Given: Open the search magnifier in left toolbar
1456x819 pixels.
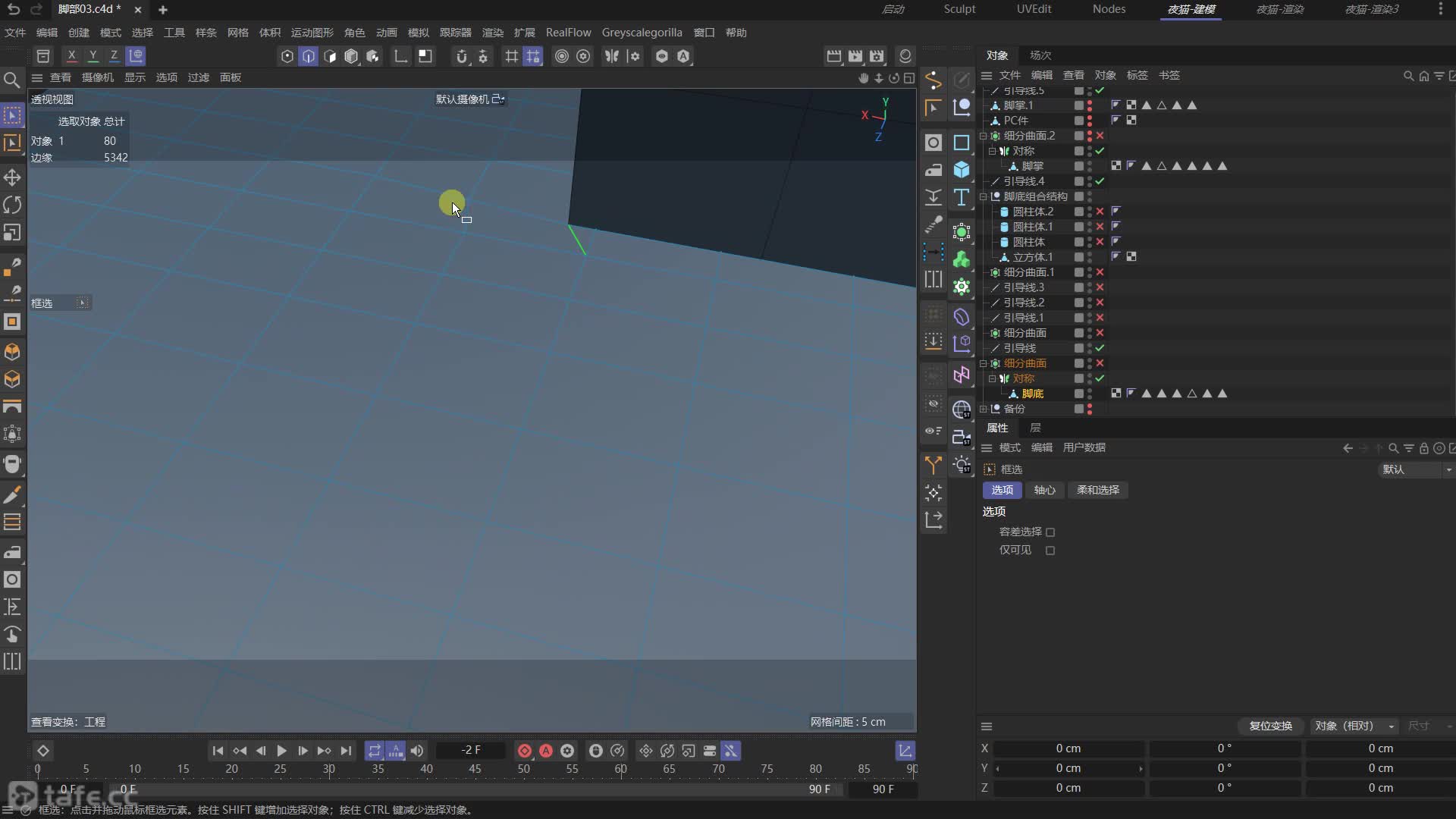Looking at the screenshot, I should click(11, 80).
